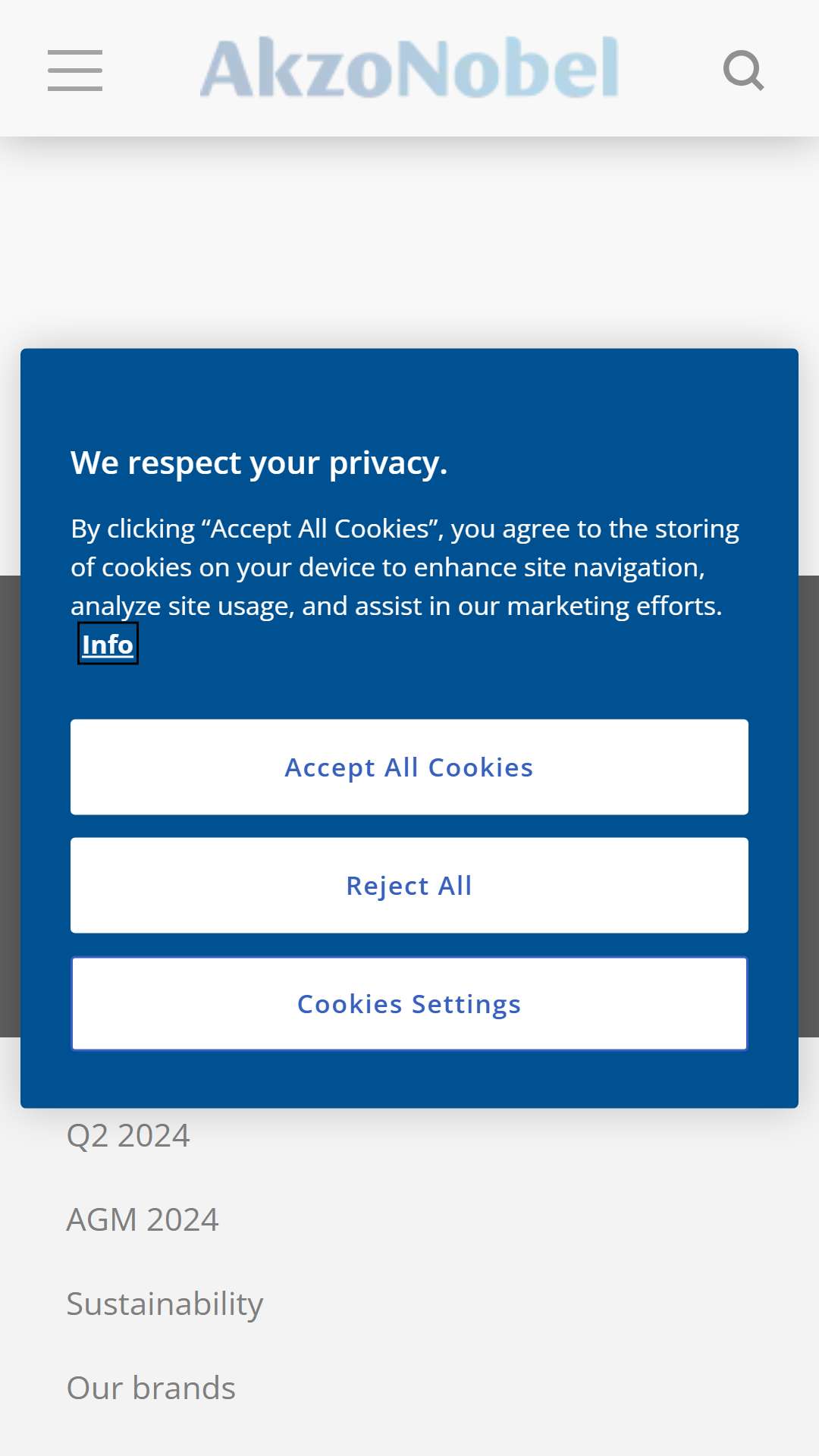Viewport: 819px width, 1456px height.
Task: Accept All Cookies in the privacy banner
Action: point(409,767)
